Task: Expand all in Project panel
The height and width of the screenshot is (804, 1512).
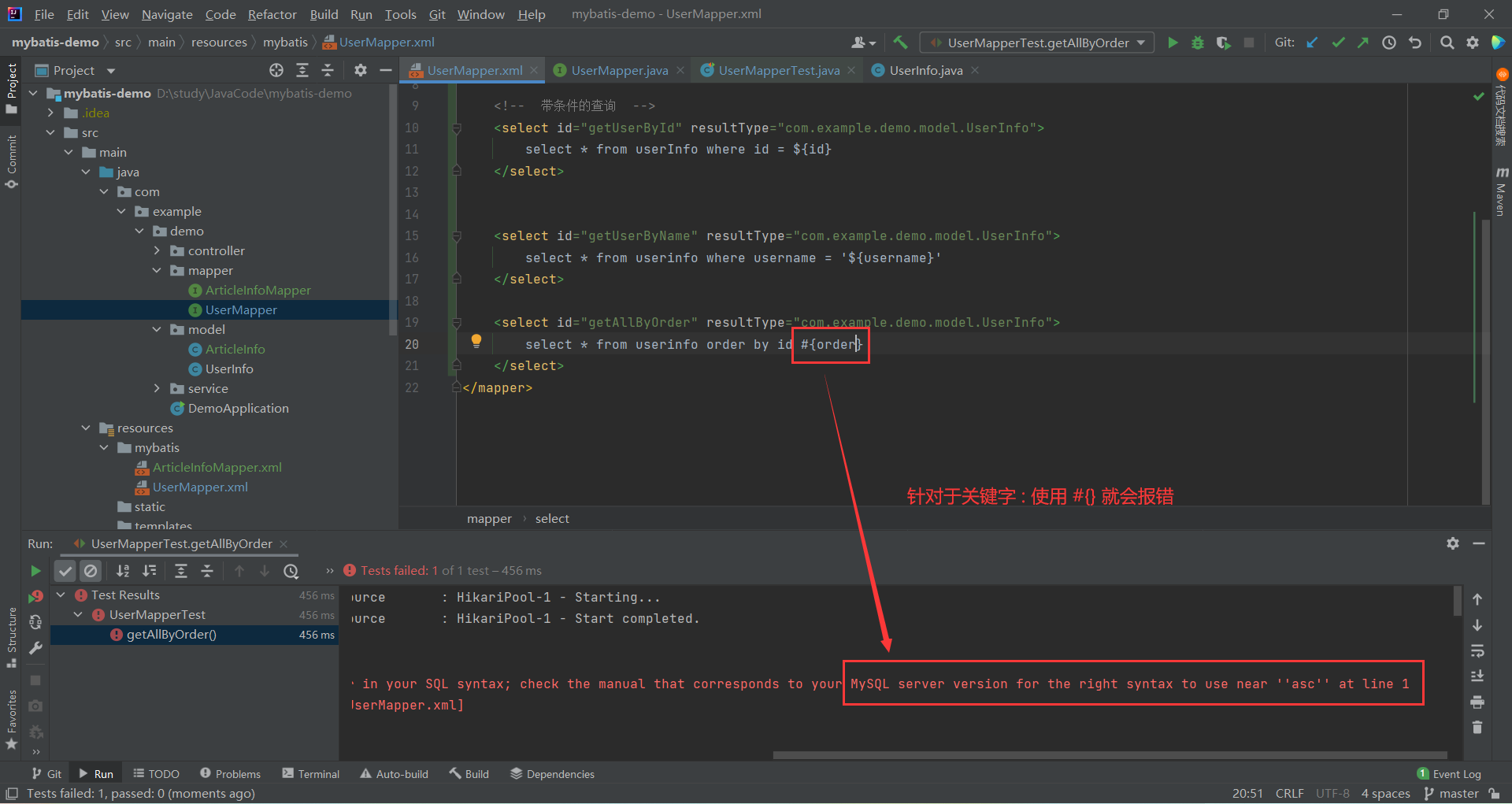Action: tap(302, 70)
